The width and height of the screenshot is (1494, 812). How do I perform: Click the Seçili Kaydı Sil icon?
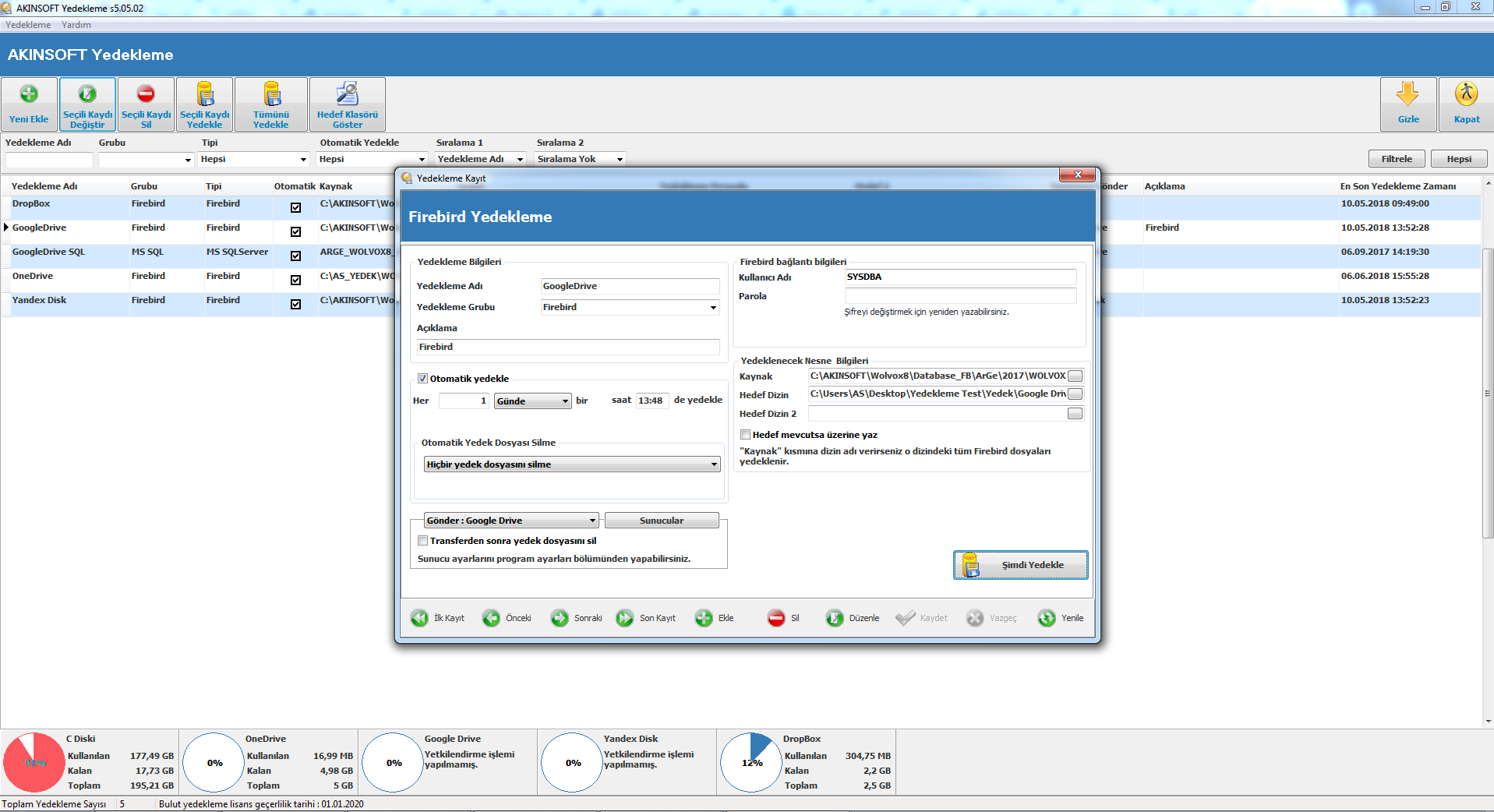pyautogui.click(x=146, y=95)
